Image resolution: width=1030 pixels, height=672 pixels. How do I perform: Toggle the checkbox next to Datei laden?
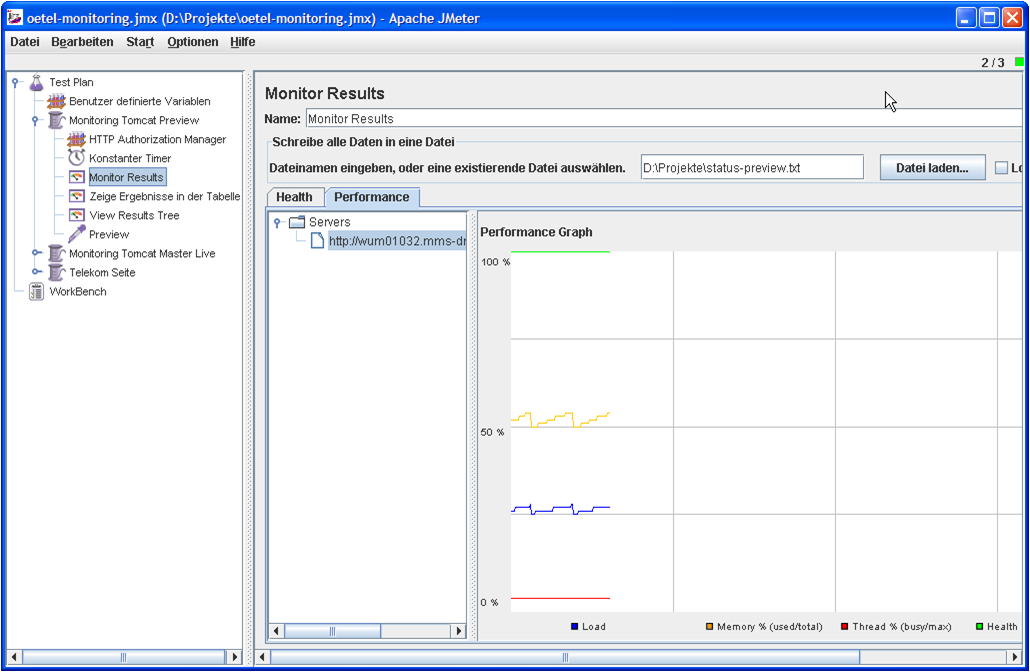point(1002,168)
